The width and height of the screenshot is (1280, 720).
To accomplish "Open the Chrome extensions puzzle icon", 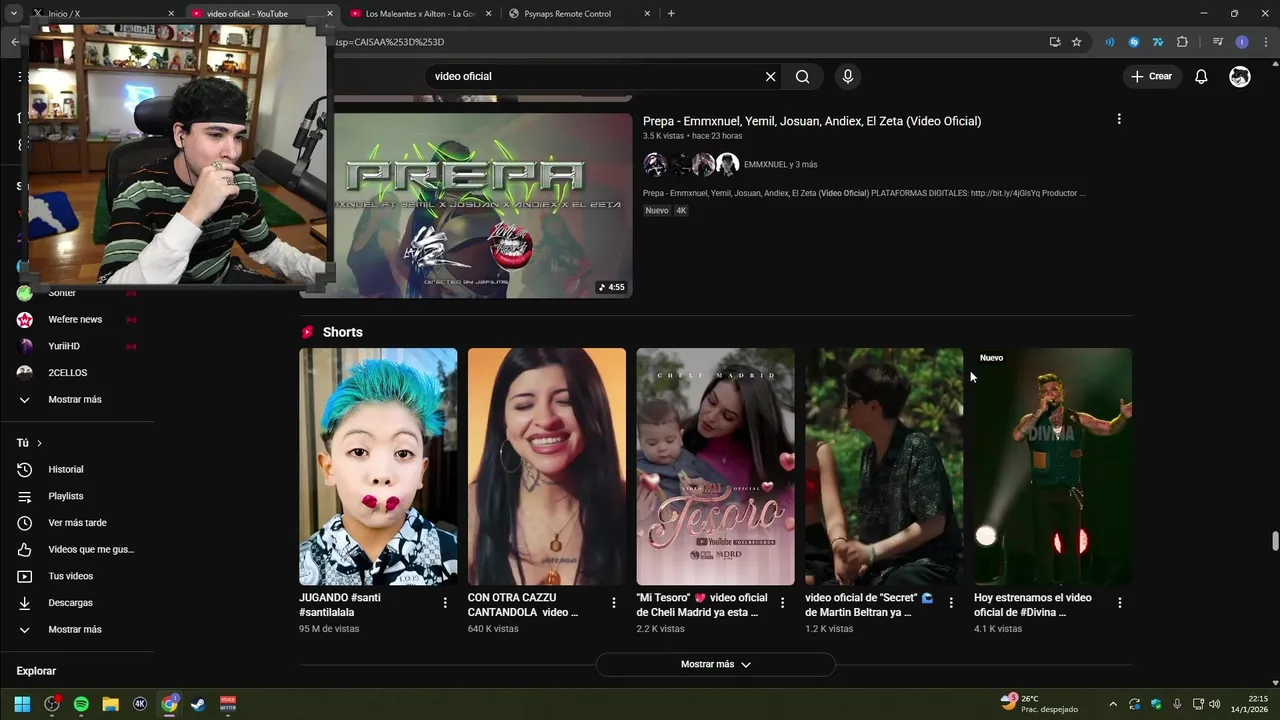I will tap(1182, 42).
